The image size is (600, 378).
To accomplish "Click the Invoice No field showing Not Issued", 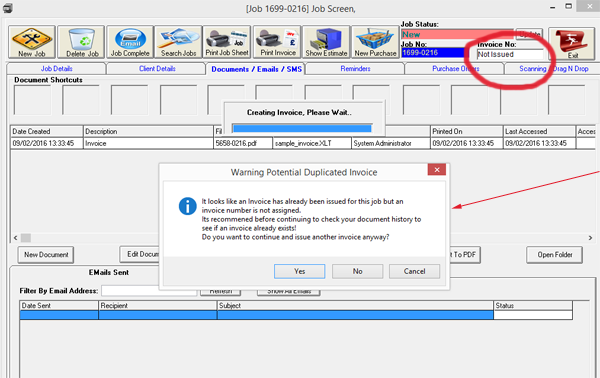I will click(x=510, y=55).
